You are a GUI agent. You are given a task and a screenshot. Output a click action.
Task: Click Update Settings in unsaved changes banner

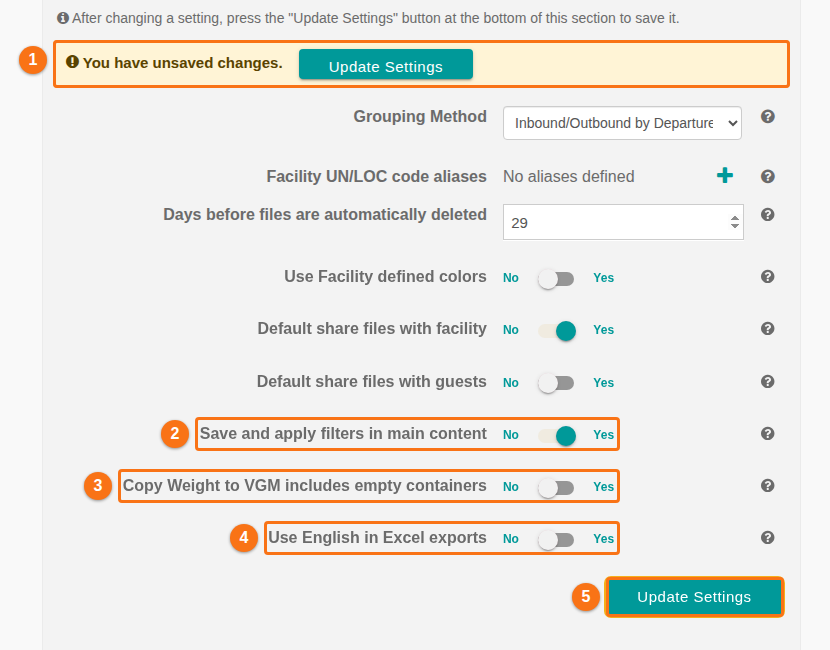click(385, 65)
